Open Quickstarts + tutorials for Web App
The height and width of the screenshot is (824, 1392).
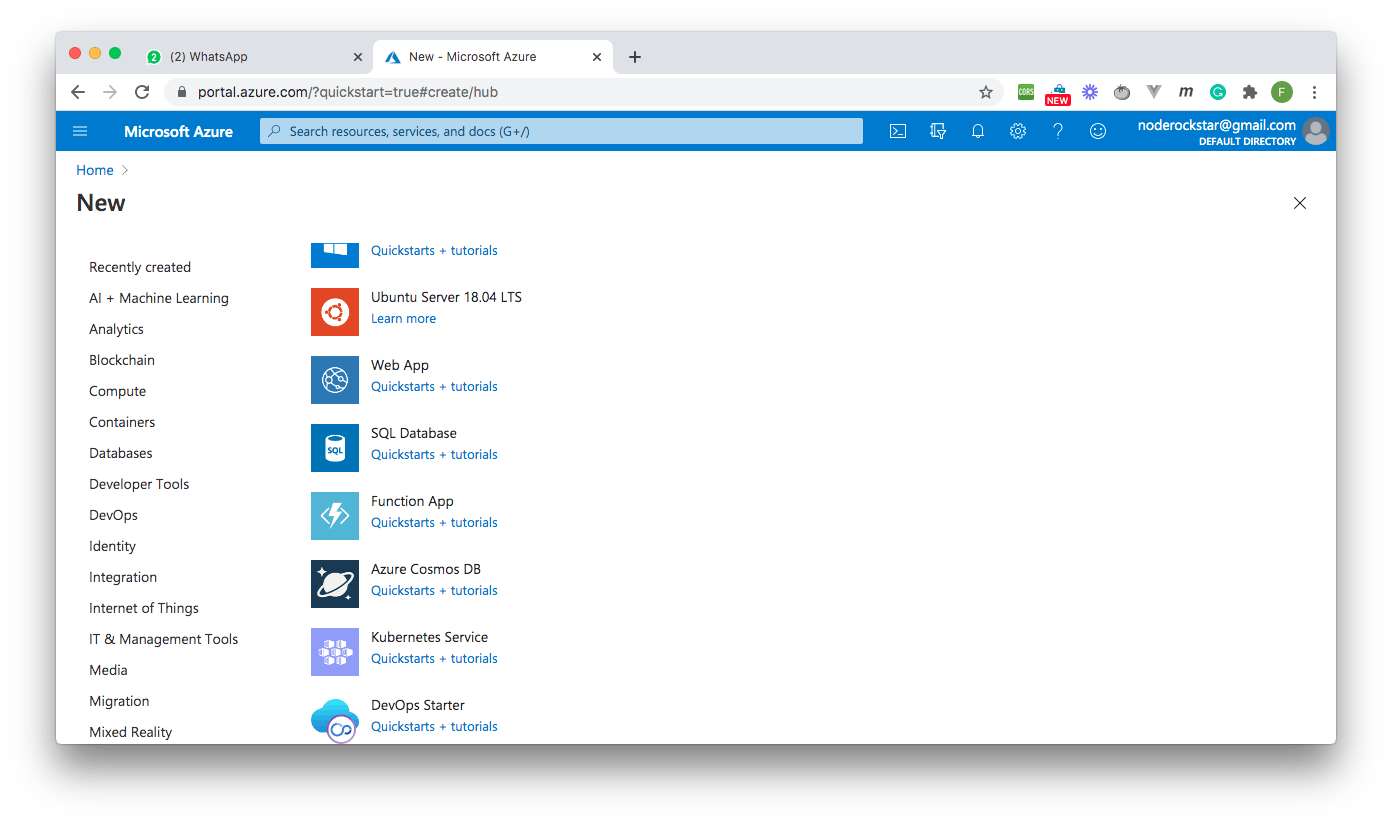pos(433,386)
